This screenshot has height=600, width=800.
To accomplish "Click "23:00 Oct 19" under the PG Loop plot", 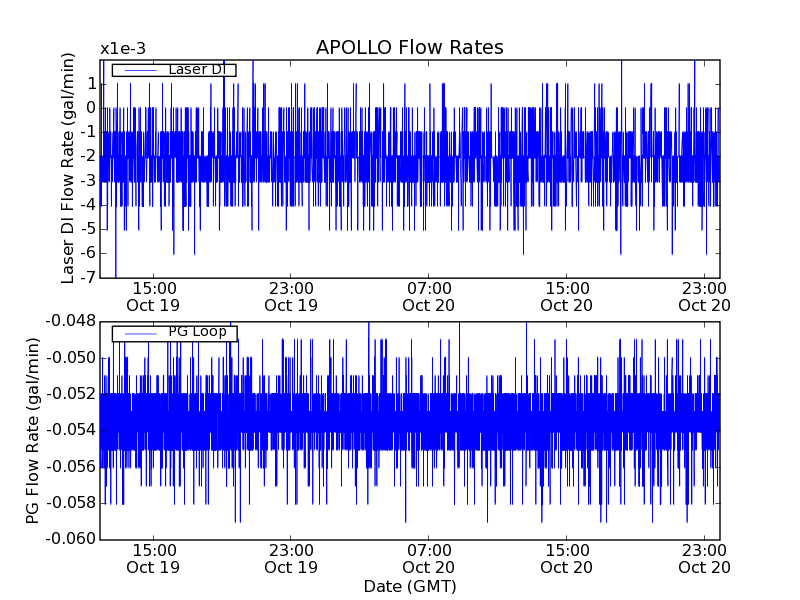I will [291, 559].
